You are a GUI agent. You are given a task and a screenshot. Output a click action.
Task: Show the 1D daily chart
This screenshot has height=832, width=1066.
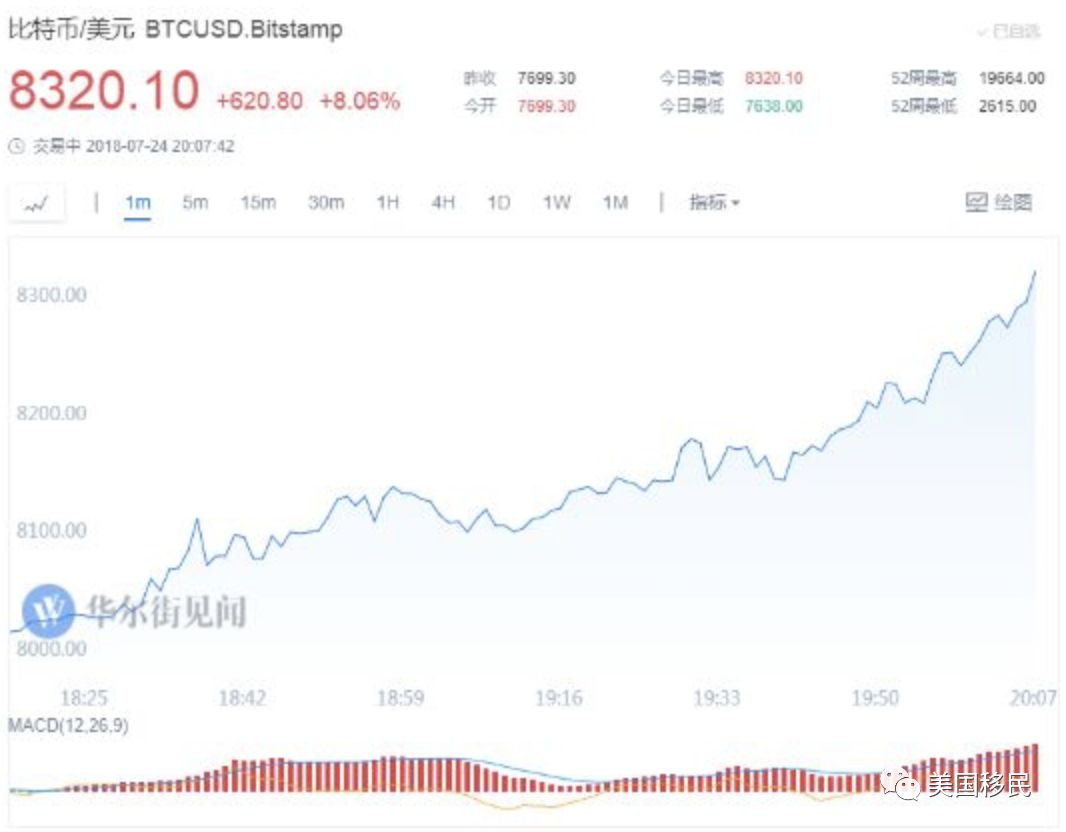(x=498, y=203)
